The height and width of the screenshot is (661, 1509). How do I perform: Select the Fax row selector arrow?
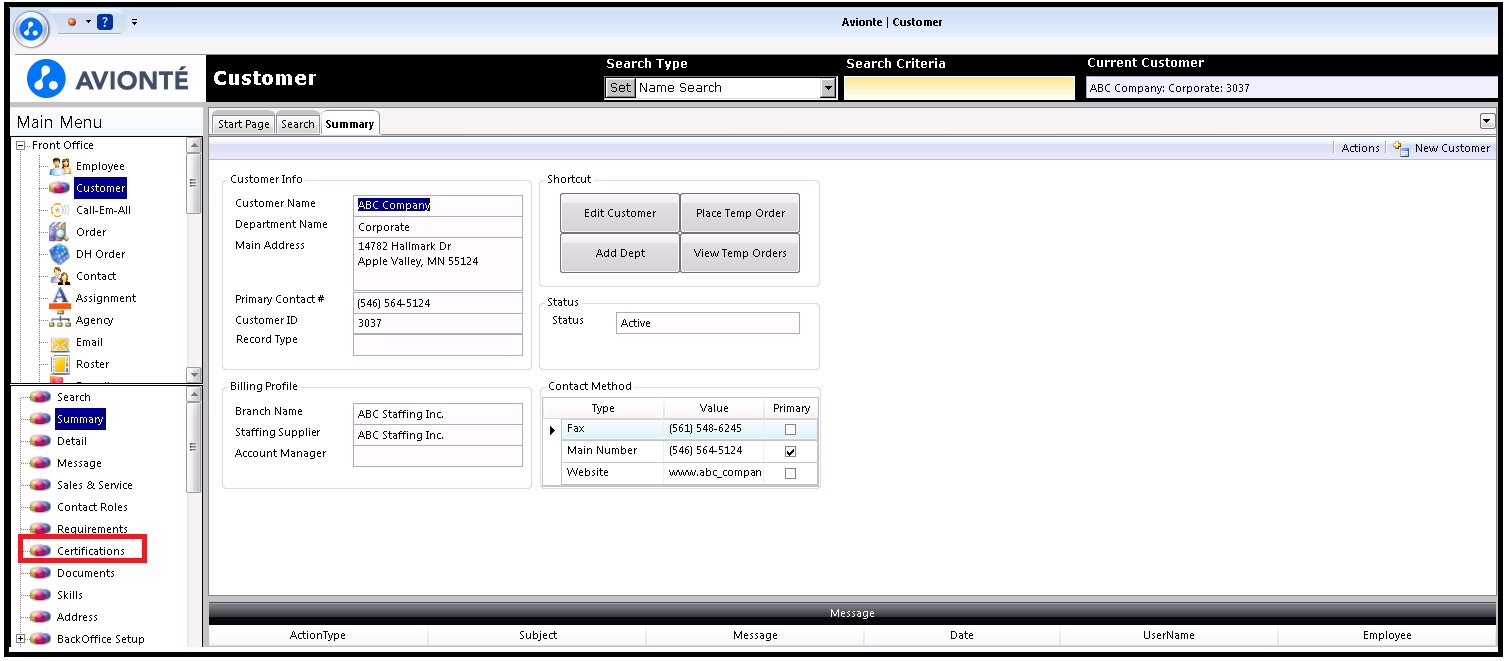pos(552,430)
